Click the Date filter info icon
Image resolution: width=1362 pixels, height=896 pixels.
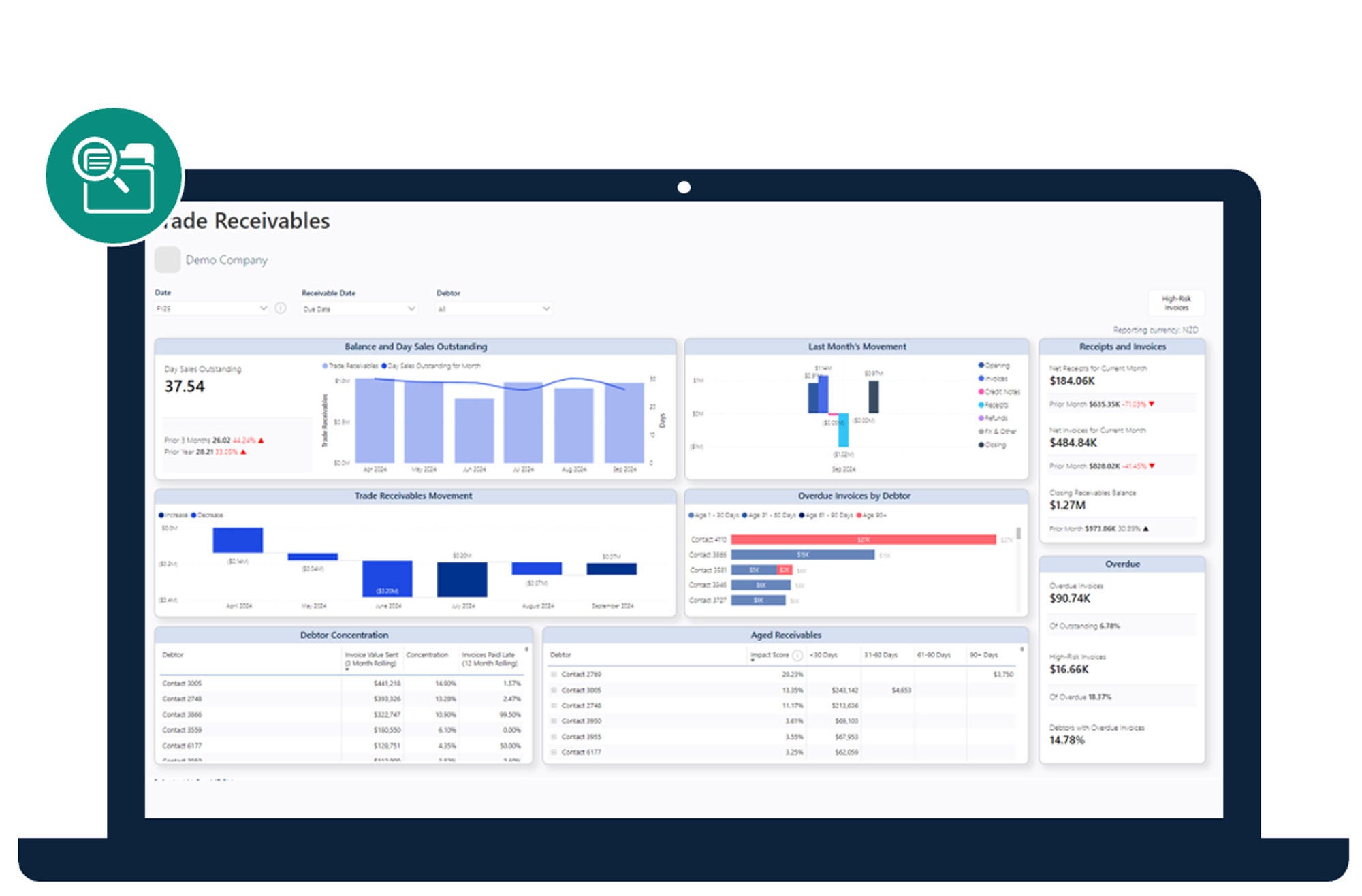280,308
